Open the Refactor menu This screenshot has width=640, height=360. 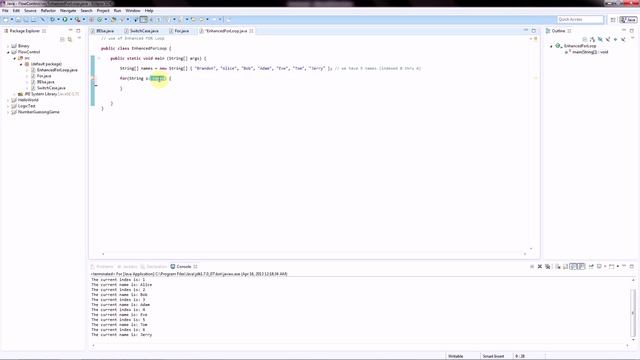(x=48, y=11)
